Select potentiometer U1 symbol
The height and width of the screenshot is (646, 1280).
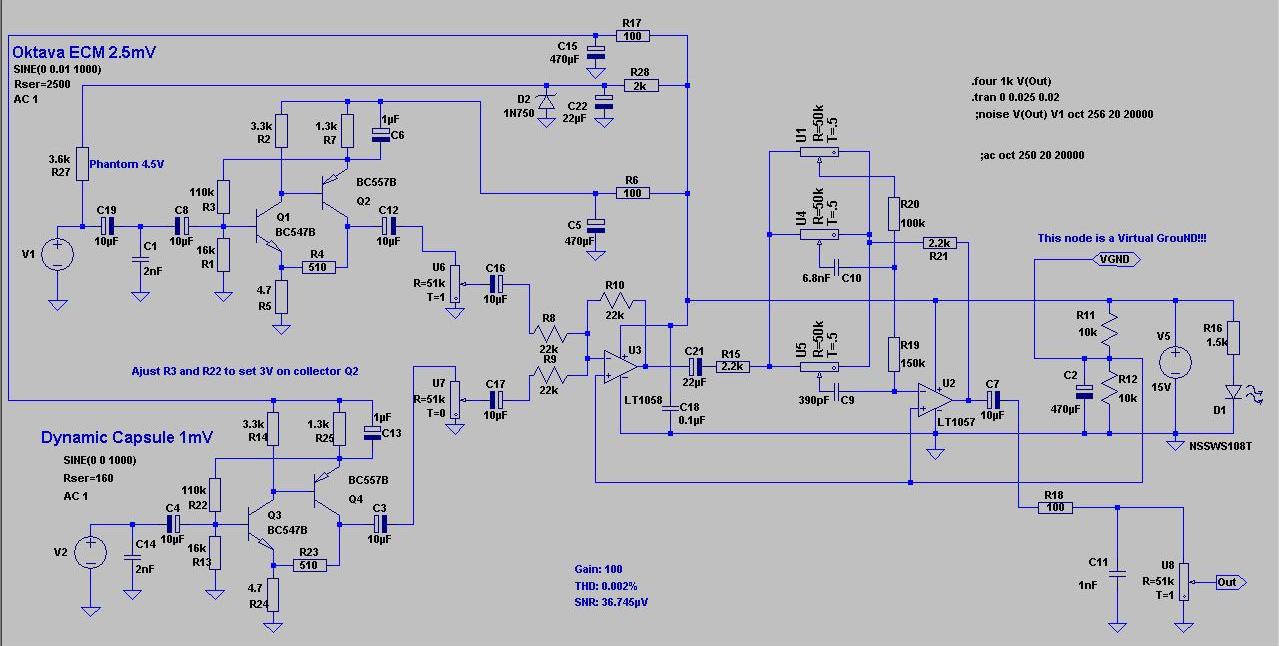[819, 152]
